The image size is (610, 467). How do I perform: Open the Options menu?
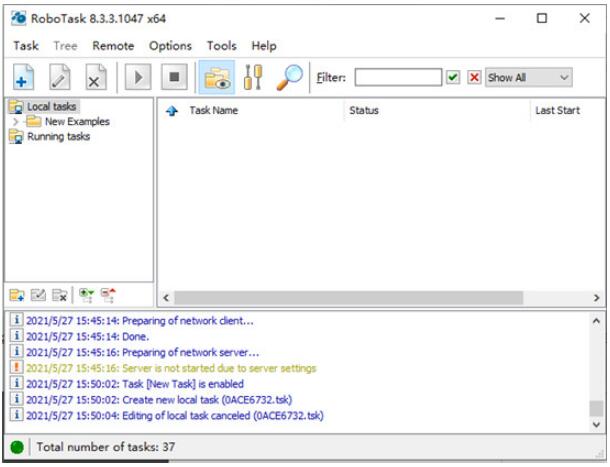(x=170, y=46)
